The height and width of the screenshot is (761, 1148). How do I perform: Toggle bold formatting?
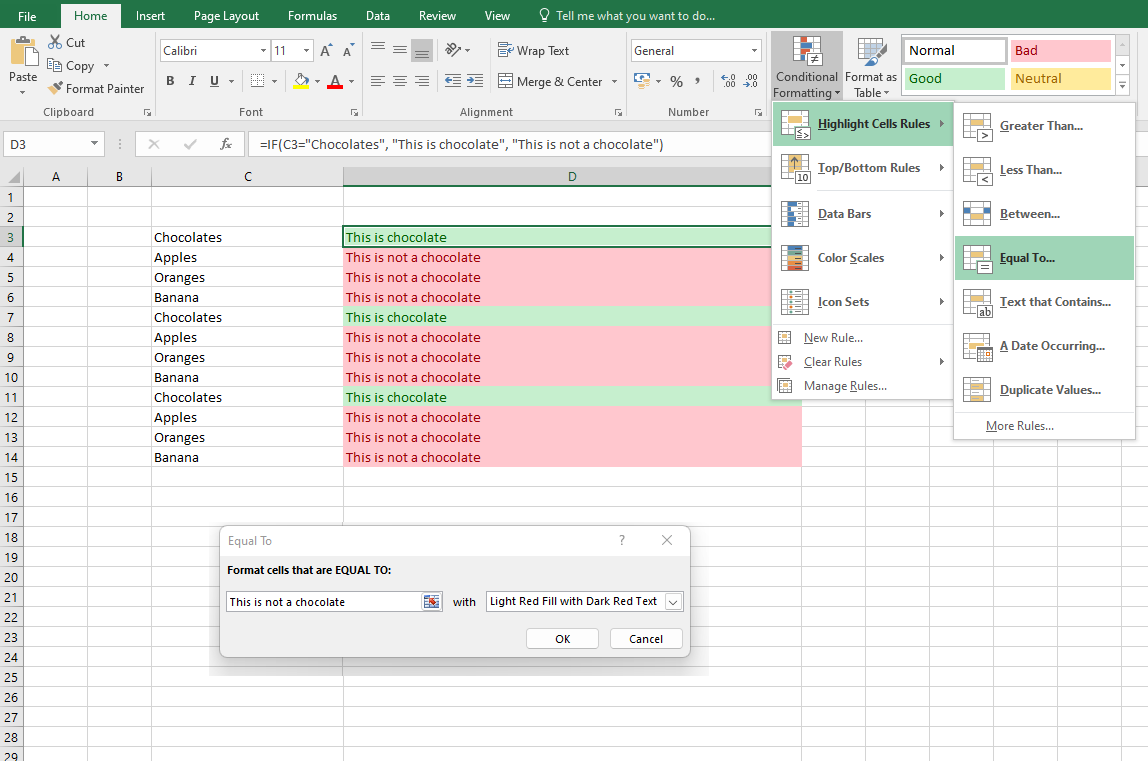click(x=168, y=81)
